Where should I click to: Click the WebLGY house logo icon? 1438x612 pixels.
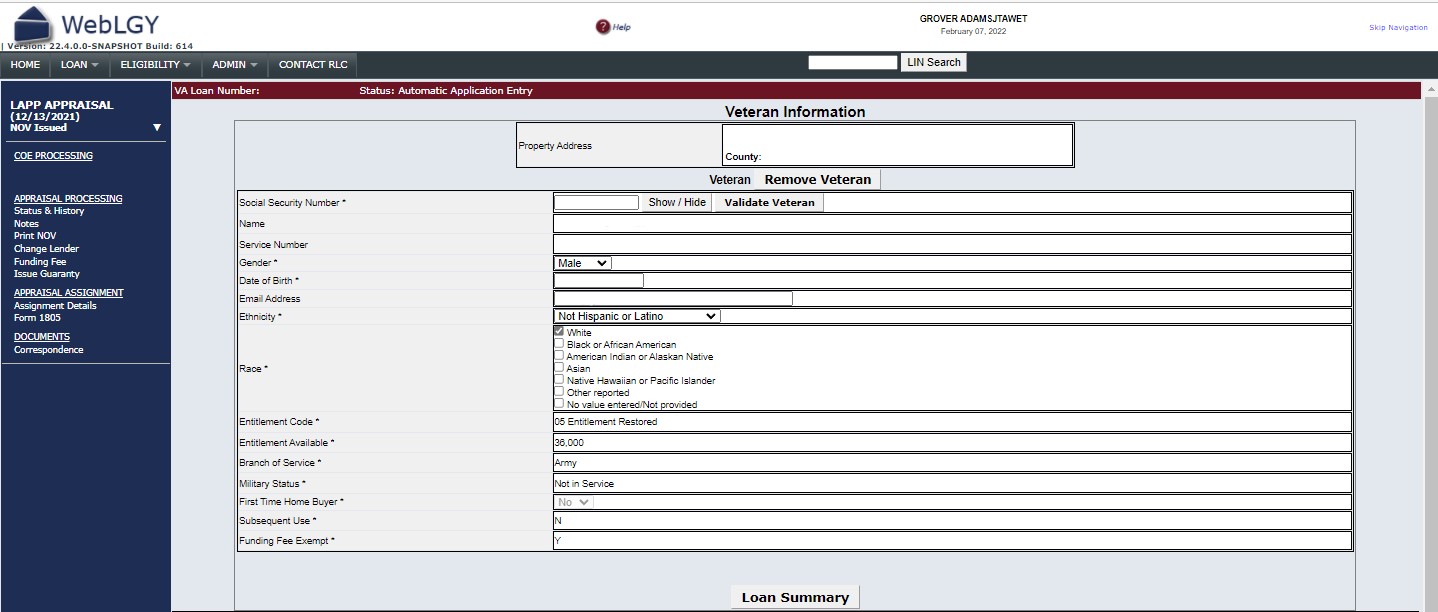pyautogui.click(x=32, y=24)
